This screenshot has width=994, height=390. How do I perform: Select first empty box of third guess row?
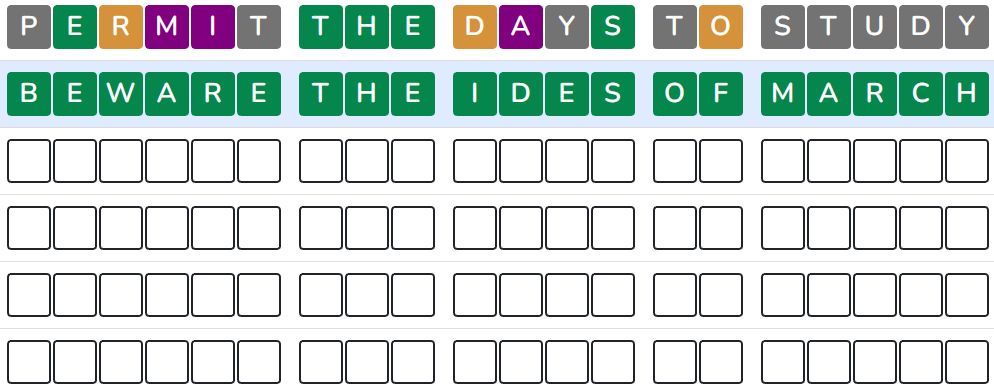(29, 161)
